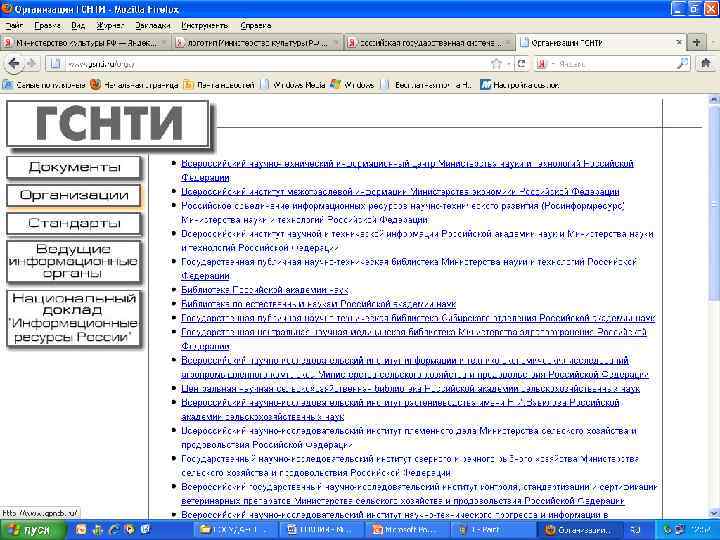Open ГПНТБ Сибирского отделения РАН link
The width and height of the screenshot is (720, 540).
pyautogui.click(x=418, y=318)
